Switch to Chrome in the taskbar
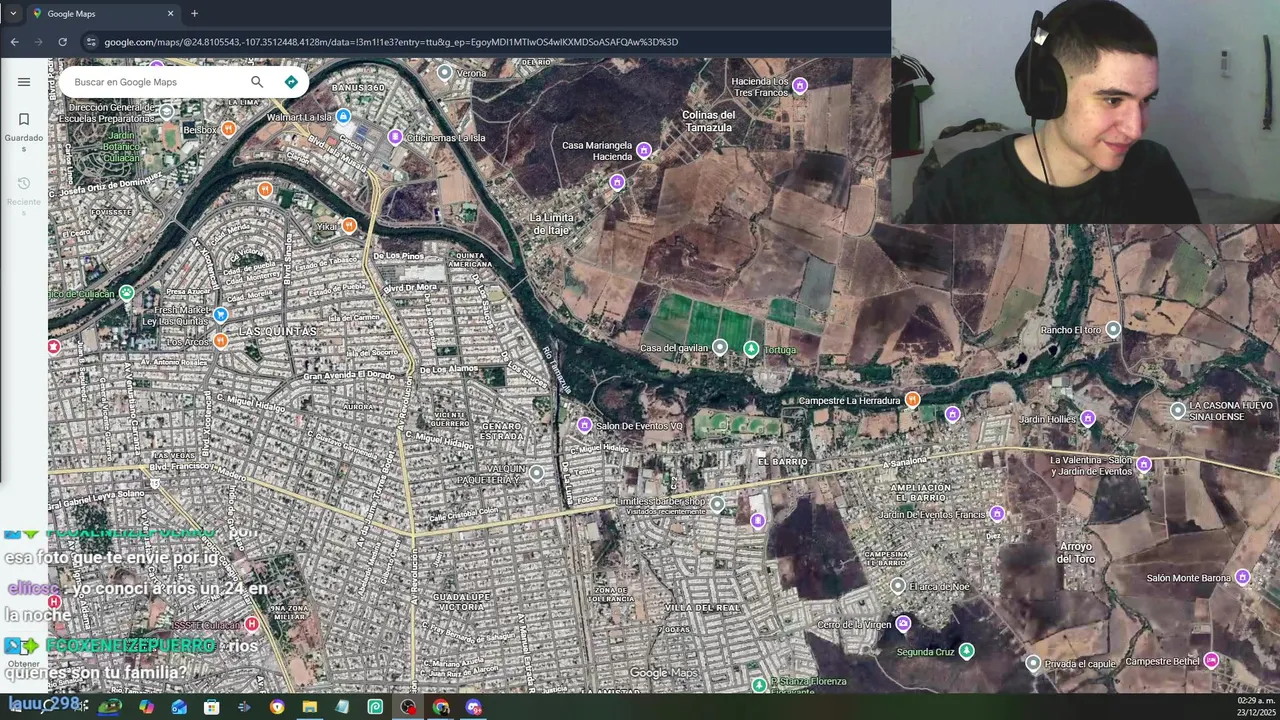This screenshot has width=1280, height=720. [441, 707]
